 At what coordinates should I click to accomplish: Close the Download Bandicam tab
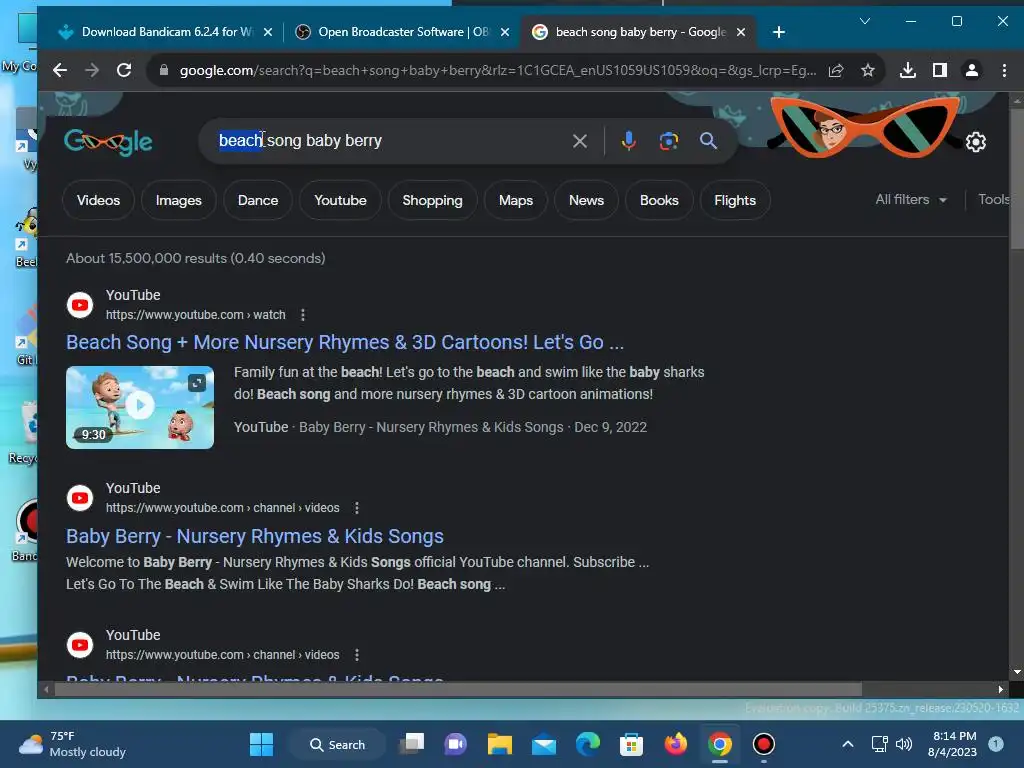(268, 32)
